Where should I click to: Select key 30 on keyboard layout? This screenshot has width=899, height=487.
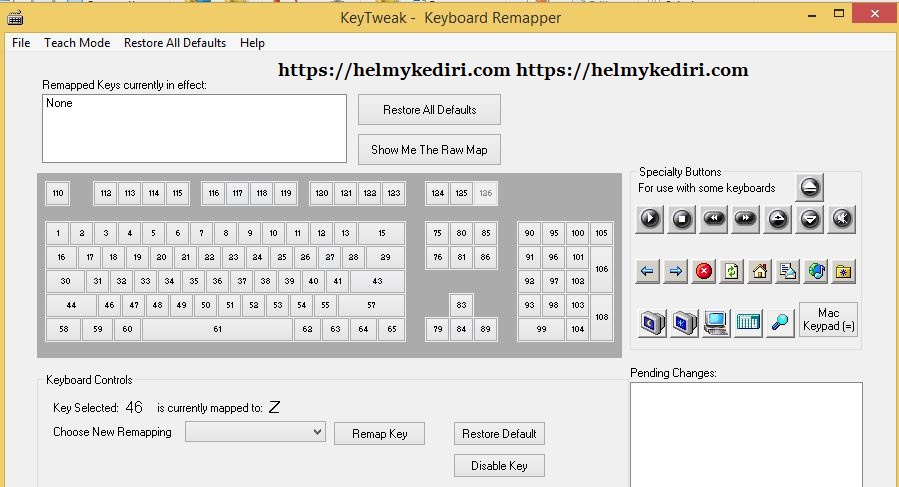tap(65, 281)
